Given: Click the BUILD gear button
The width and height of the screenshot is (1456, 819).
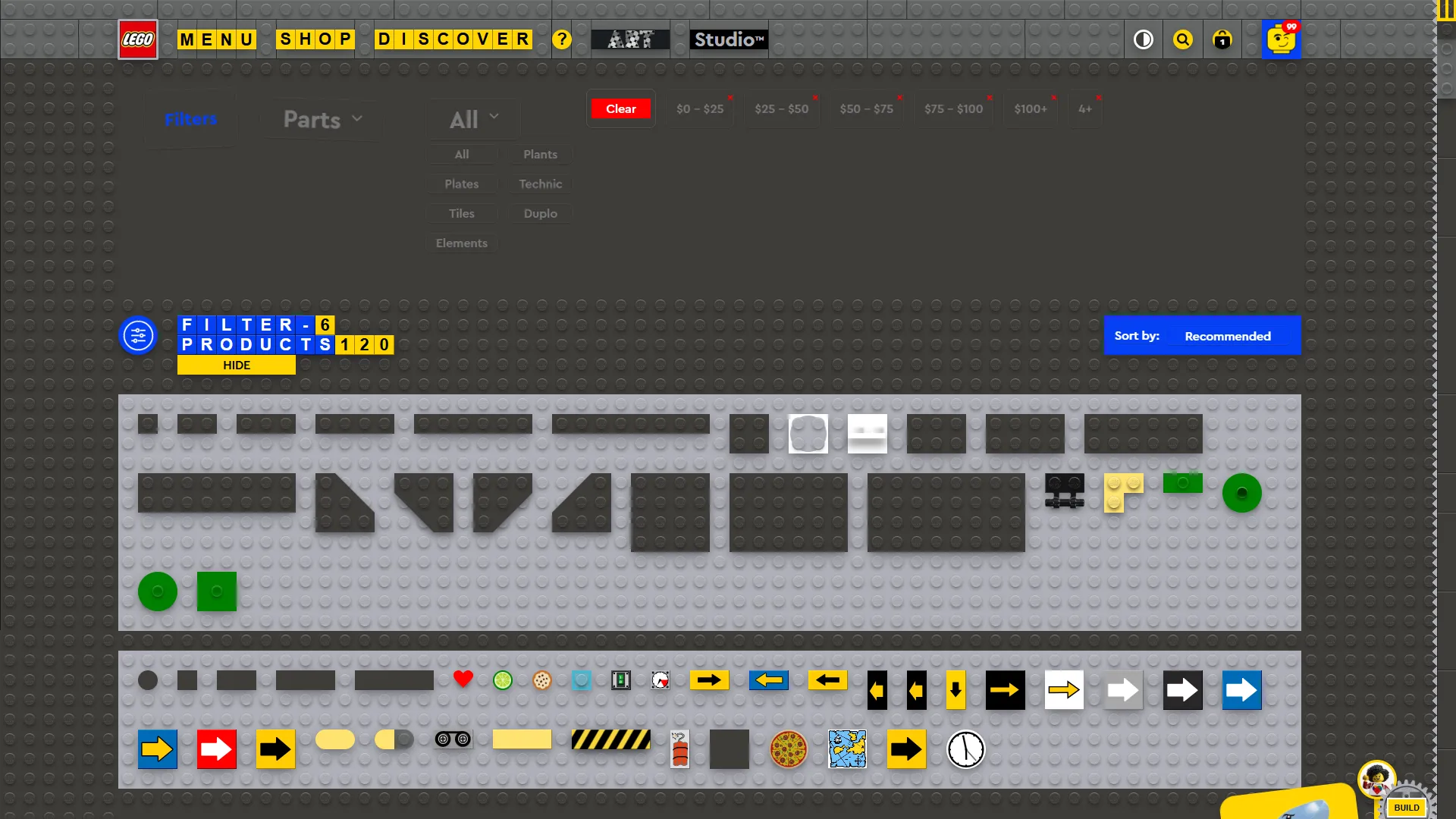Looking at the screenshot, I should pos(1406,806).
